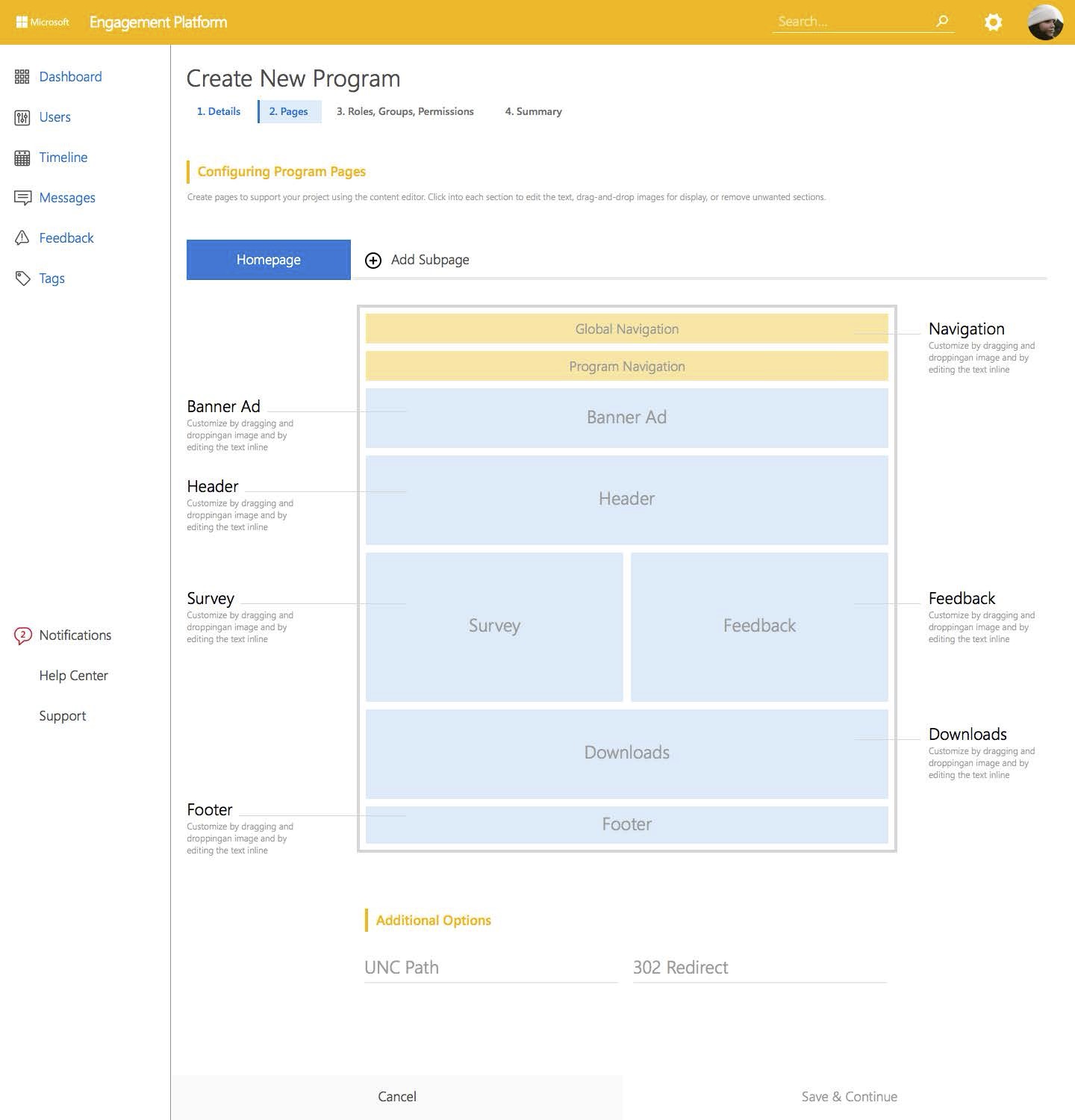Viewport: 1075px width, 1120px height.
Task: Click the Users sliders icon
Action: [22, 117]
